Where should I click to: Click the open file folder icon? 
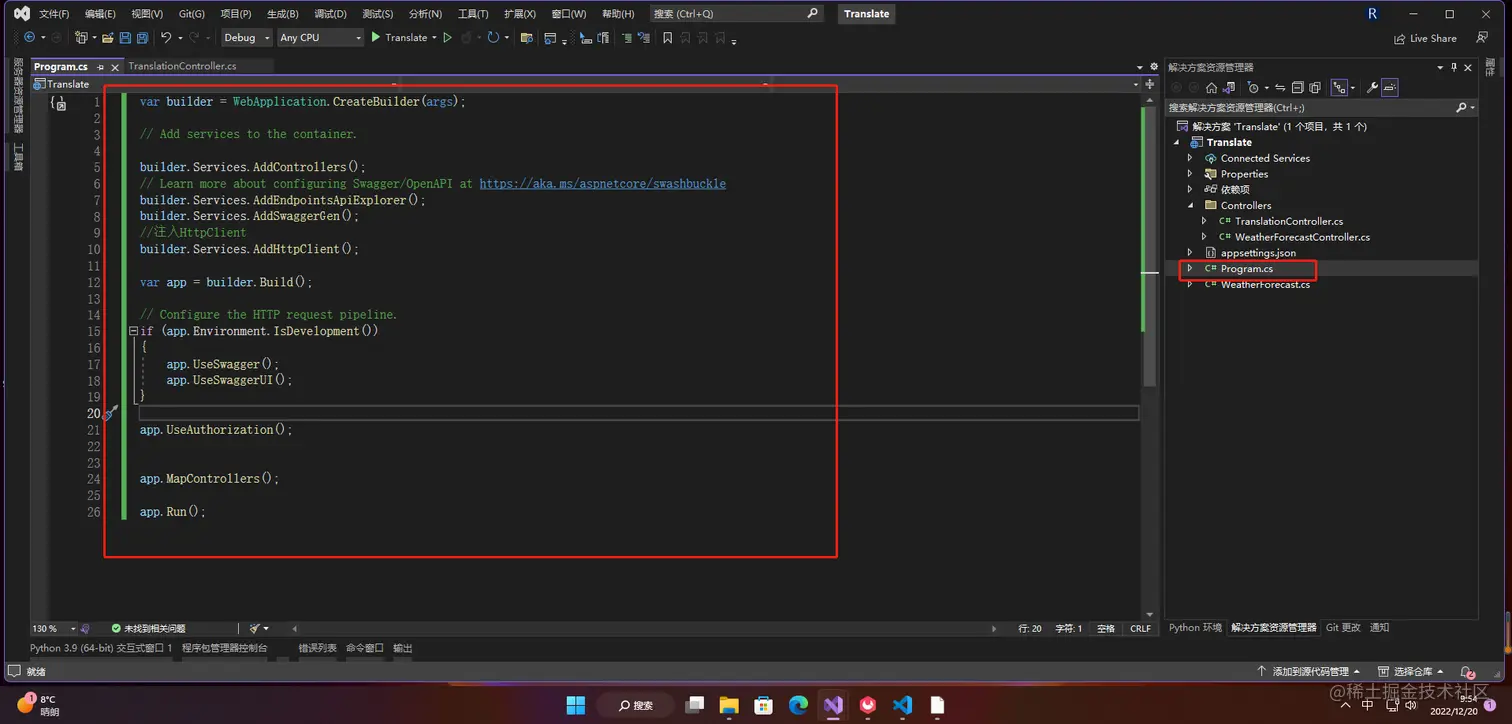(x=107, y=37)
